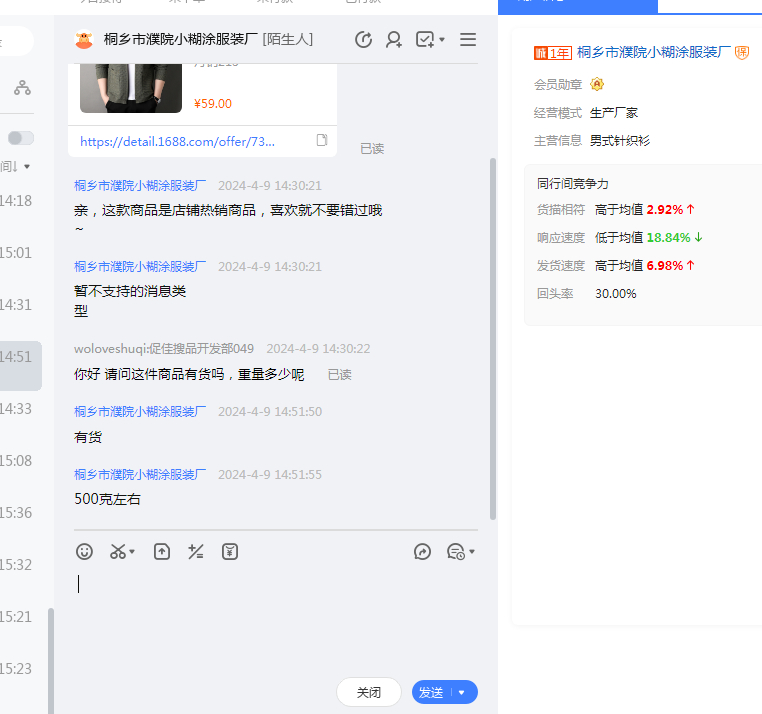Click the jacket product thumbnail image
Screen dimensions: 762x714
(131, 87)
